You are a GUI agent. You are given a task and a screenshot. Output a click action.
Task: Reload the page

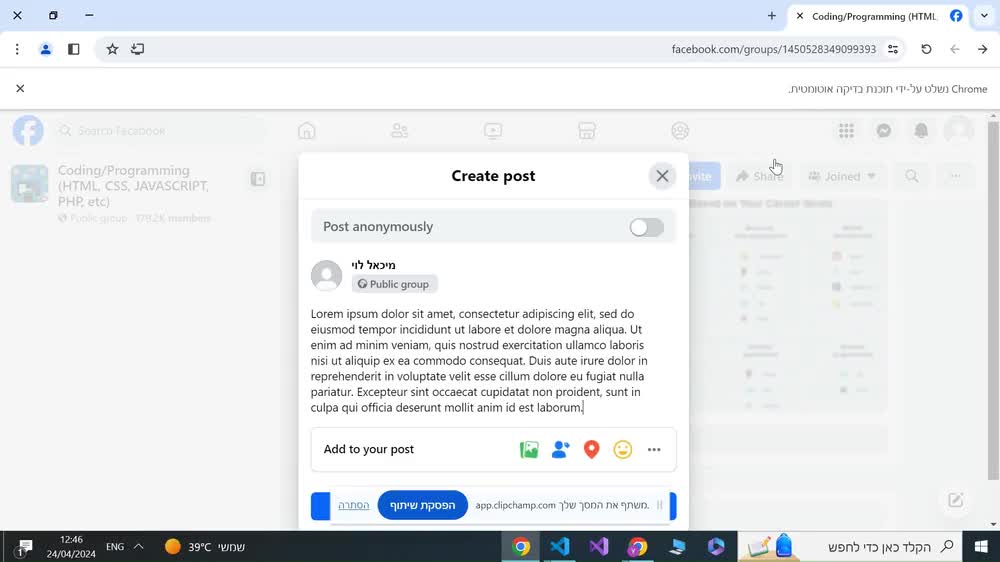(x=926, y=49)
